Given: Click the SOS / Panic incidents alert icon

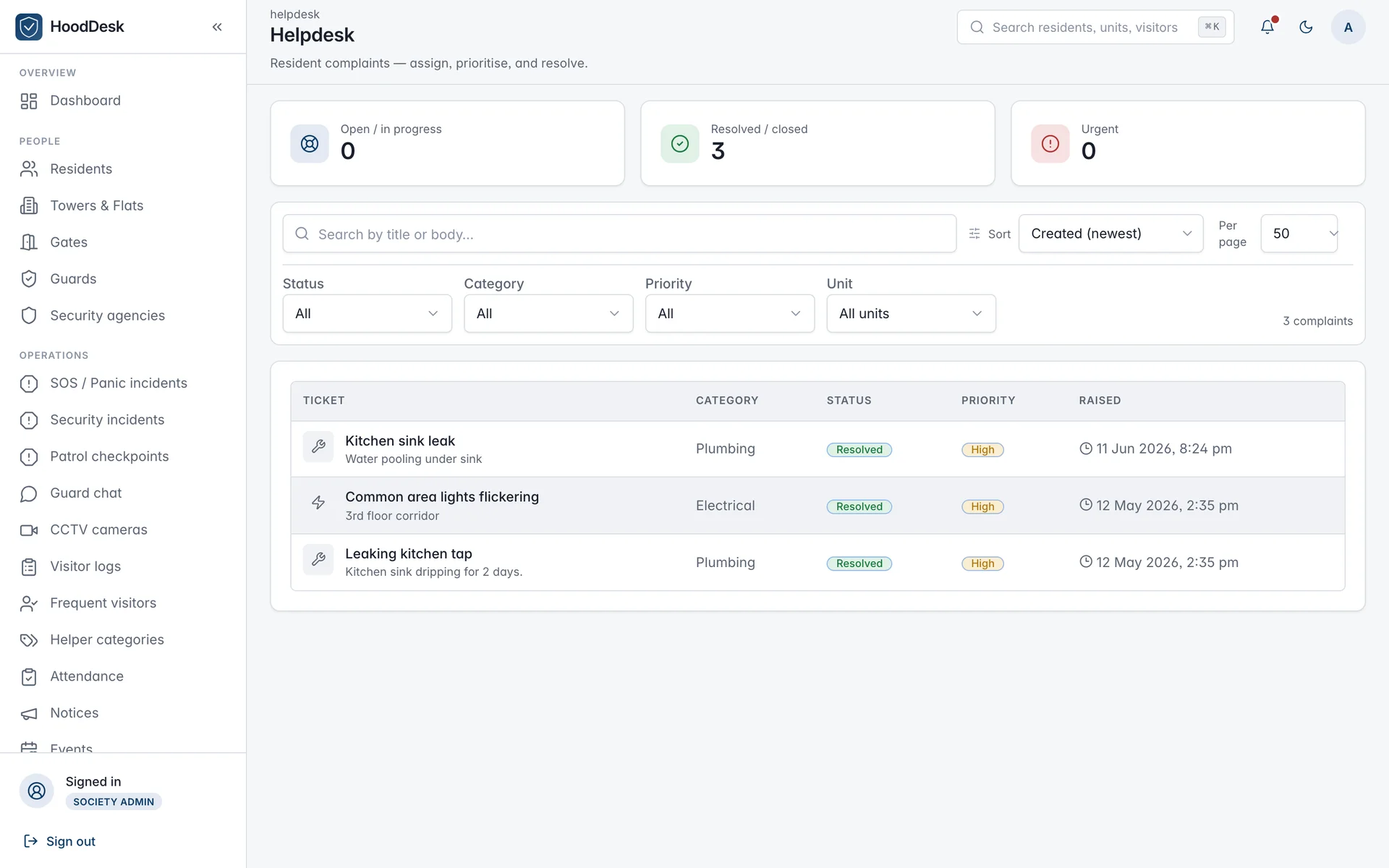Looking at the screenshot, I should pos(29,383).
